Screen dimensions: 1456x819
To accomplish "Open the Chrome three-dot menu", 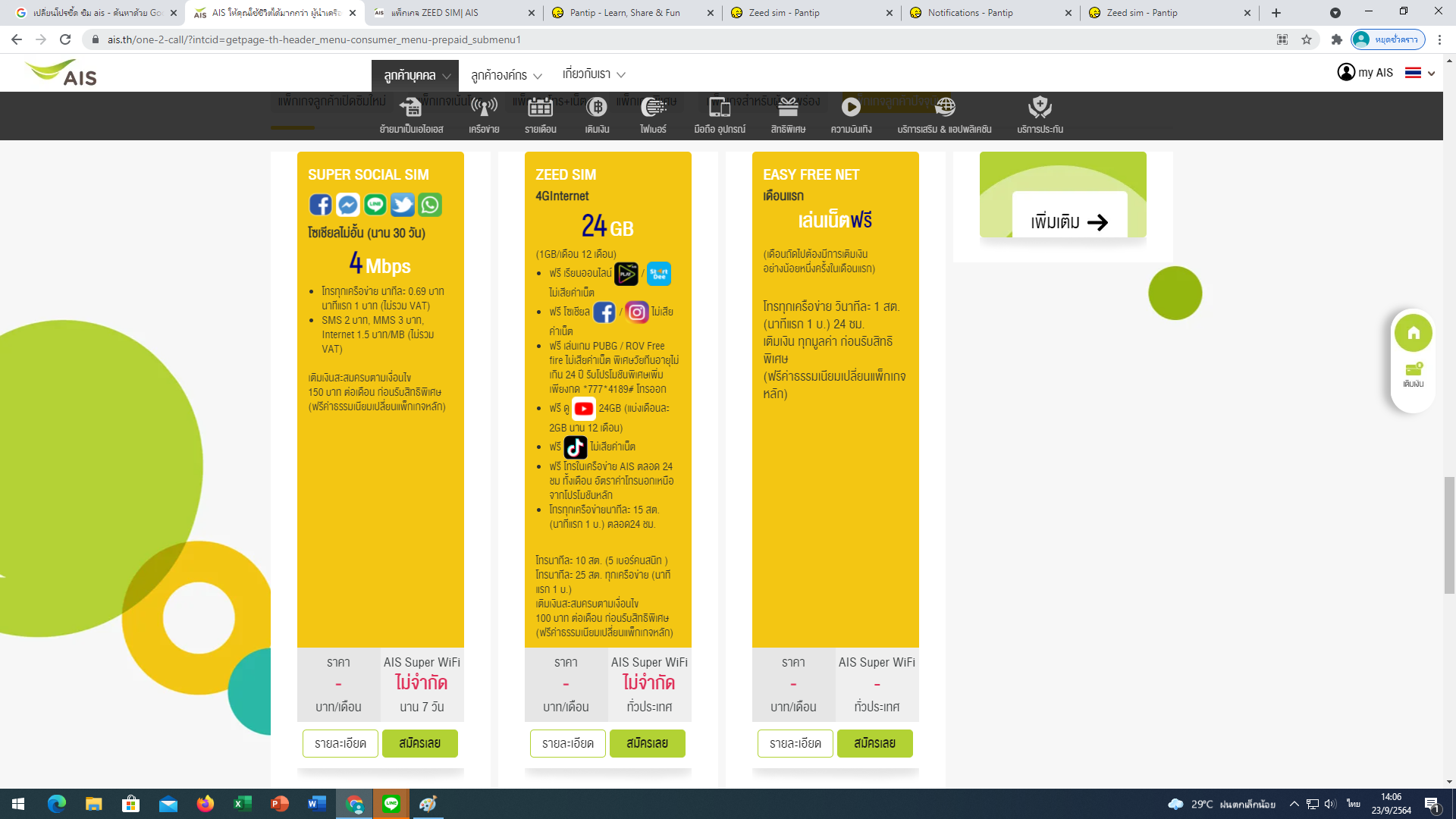I will (x=1439, y=39).
